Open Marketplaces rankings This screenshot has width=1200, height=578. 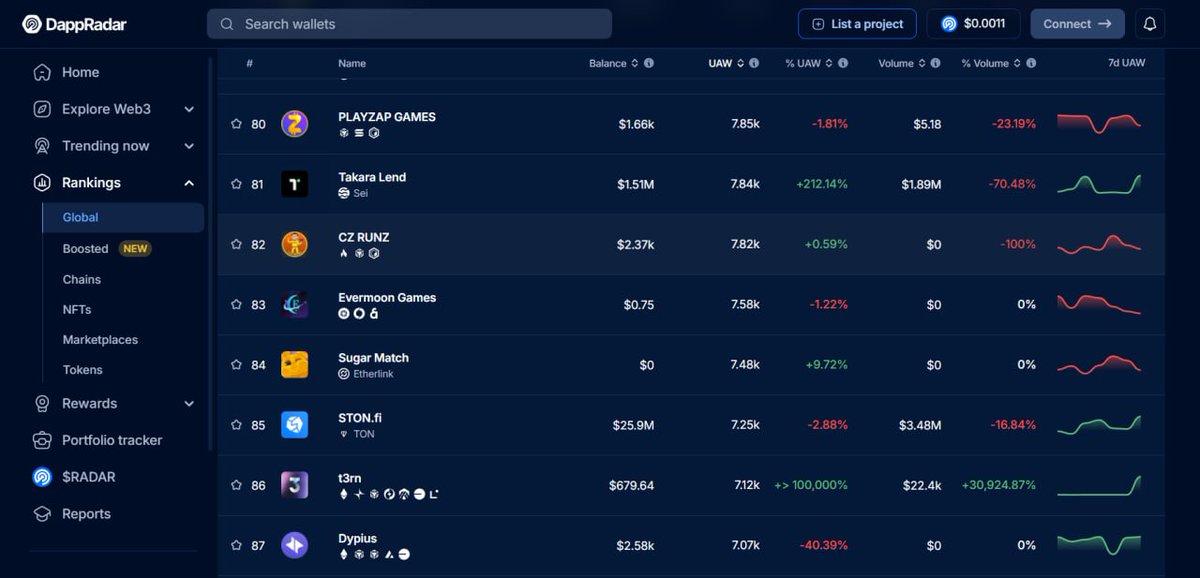[x=100, y=340]
